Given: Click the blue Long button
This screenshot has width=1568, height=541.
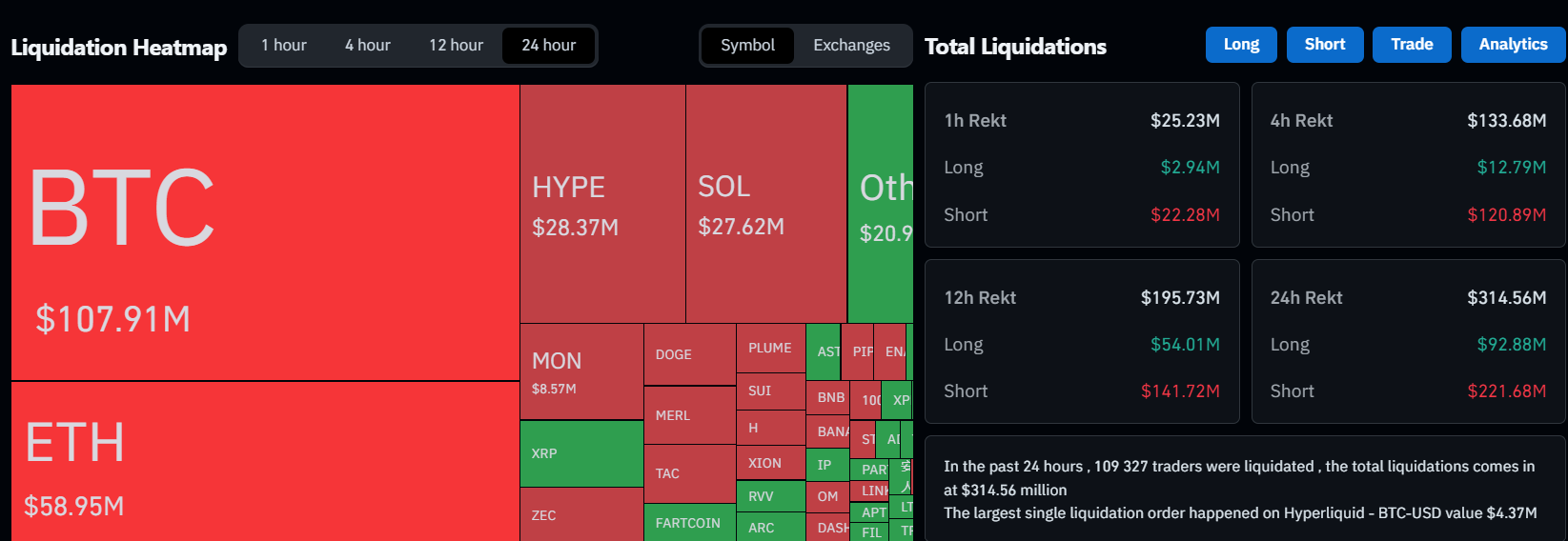Looking at the screenshot, I should tap(1241, 45).
